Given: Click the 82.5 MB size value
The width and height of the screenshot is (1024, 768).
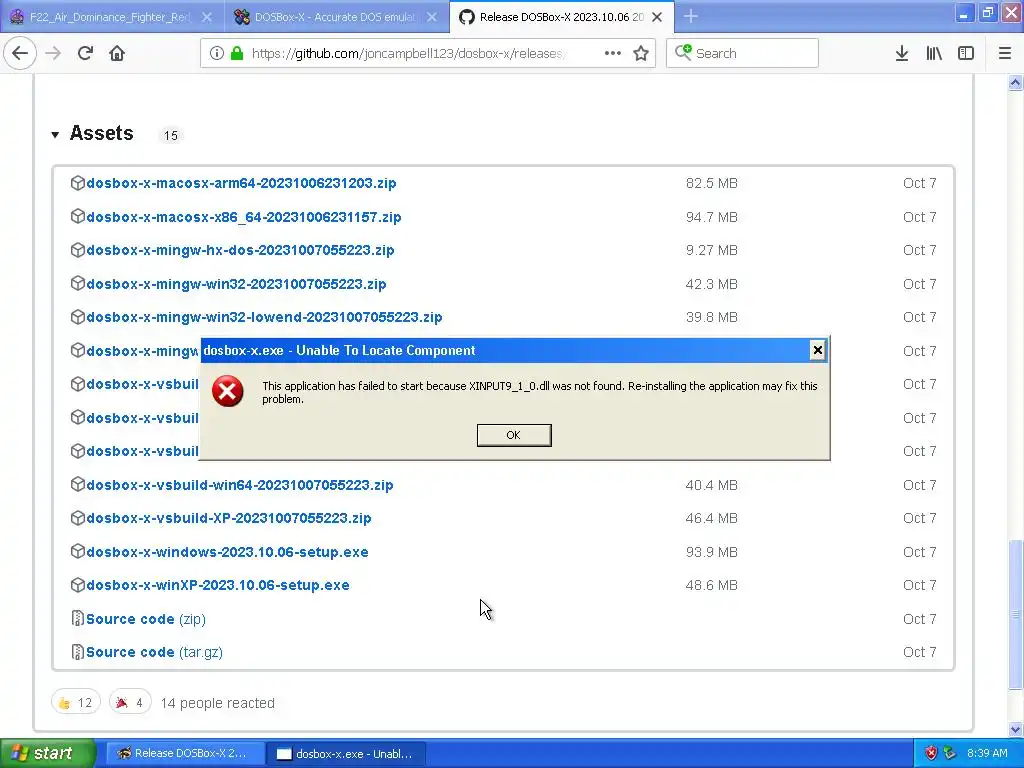Looking at the screenshot, I should (711, 184).
